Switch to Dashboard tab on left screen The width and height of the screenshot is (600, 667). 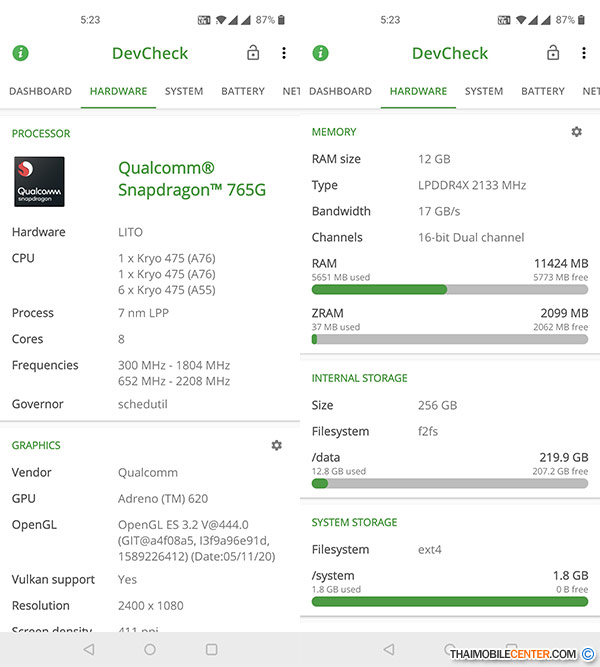click(40, 91)
